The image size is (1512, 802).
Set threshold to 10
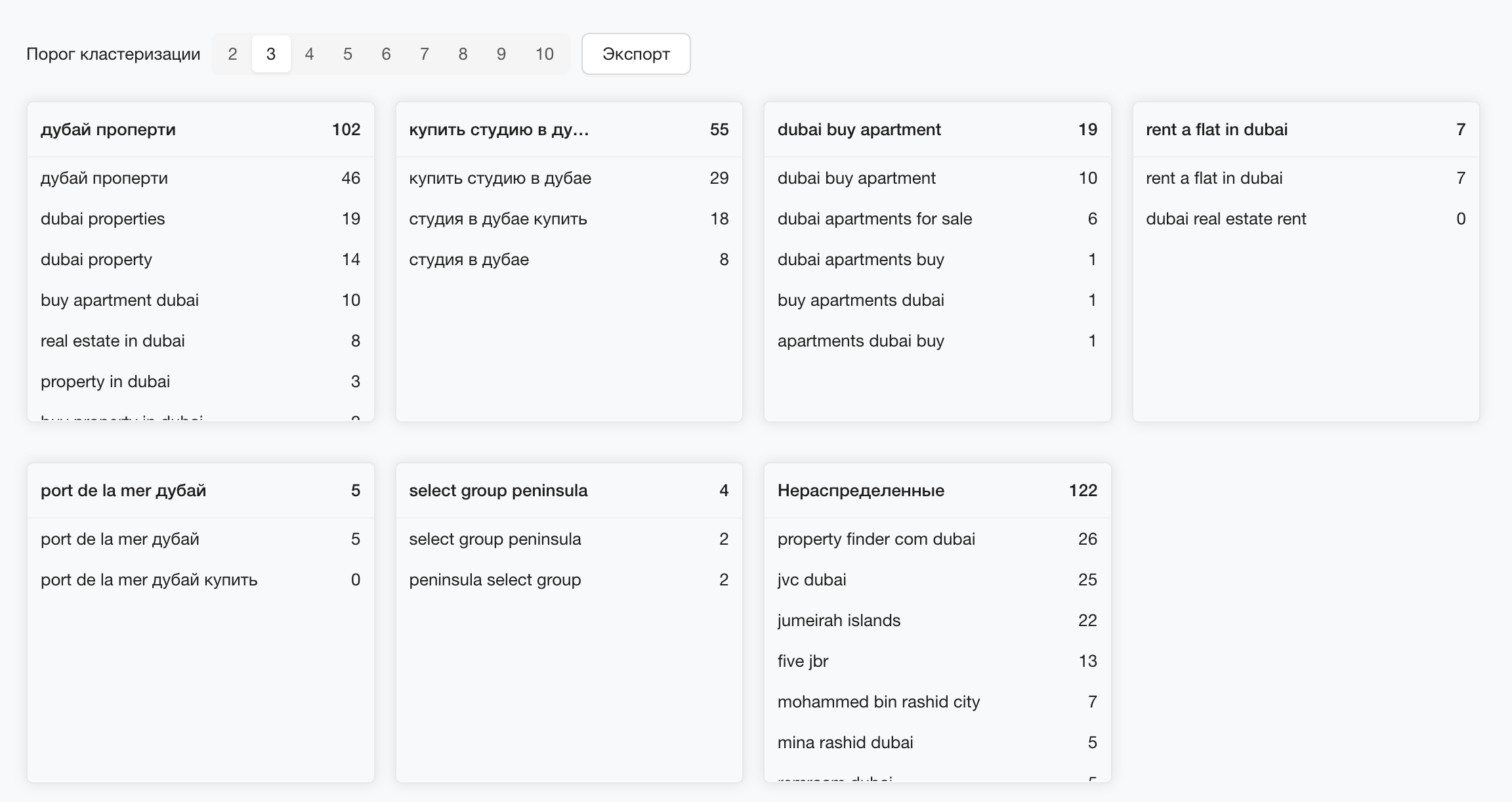[x=544, y=54]
